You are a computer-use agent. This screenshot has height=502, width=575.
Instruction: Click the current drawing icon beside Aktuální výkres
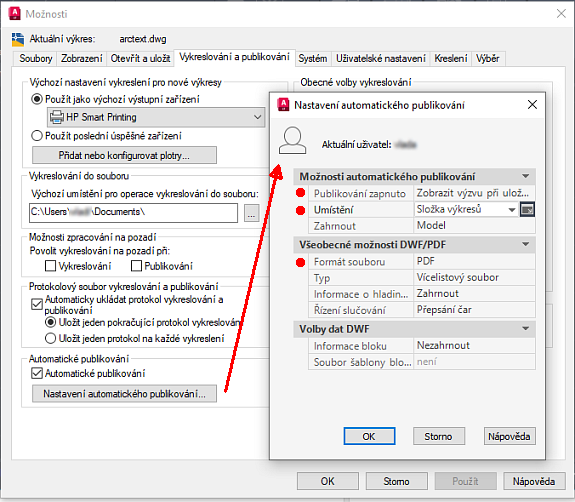point(18,39)
